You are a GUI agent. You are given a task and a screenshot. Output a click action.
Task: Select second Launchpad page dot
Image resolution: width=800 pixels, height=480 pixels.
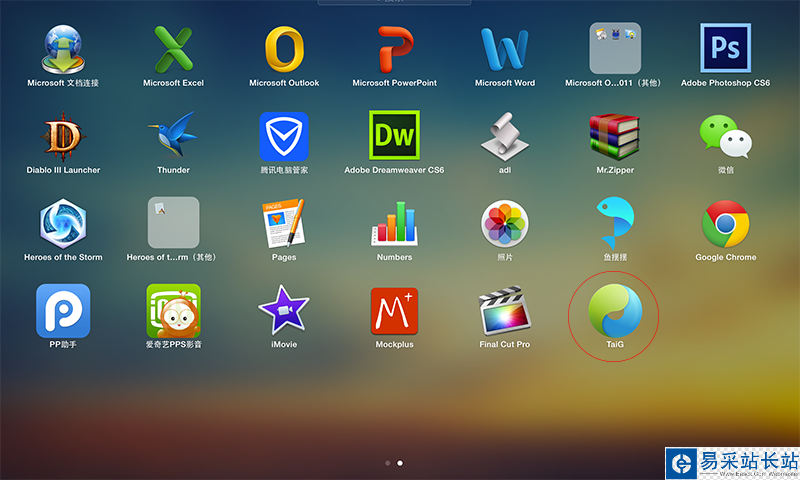(400, 463)
